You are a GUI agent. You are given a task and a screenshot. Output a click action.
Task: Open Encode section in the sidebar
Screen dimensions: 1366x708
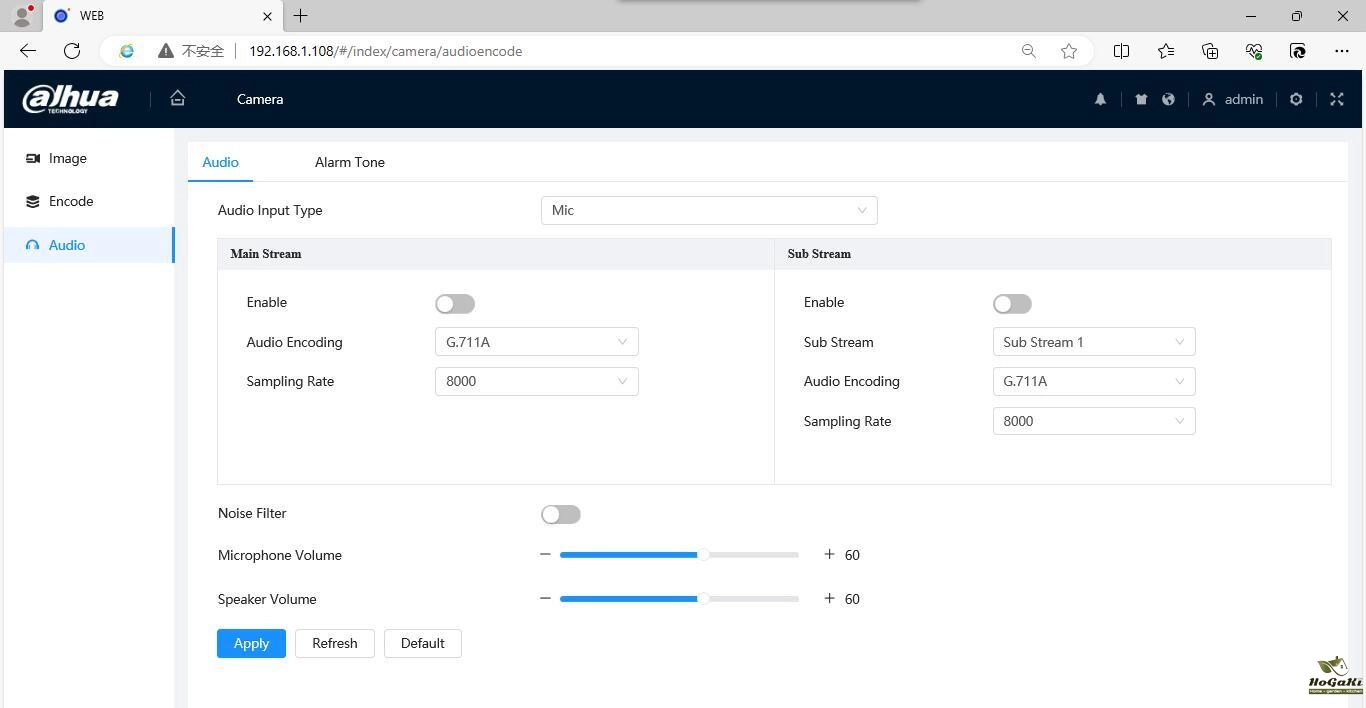click(x=71, y=201)
